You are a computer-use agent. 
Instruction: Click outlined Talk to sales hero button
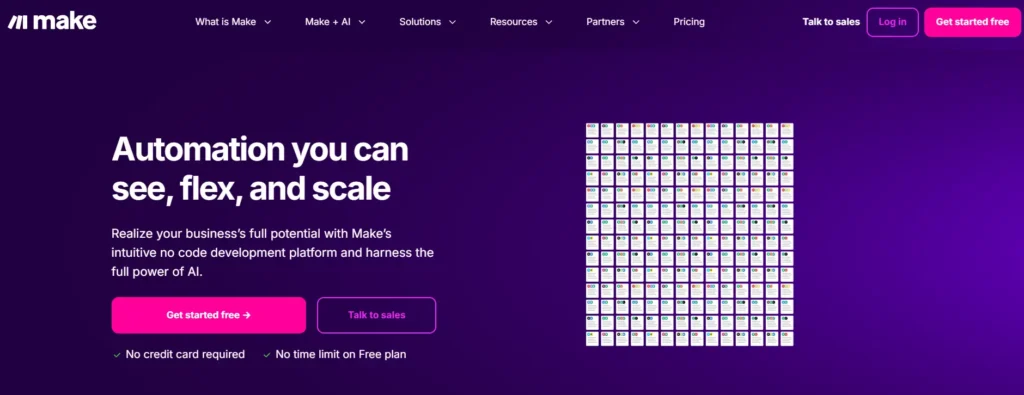coord(376,315)
